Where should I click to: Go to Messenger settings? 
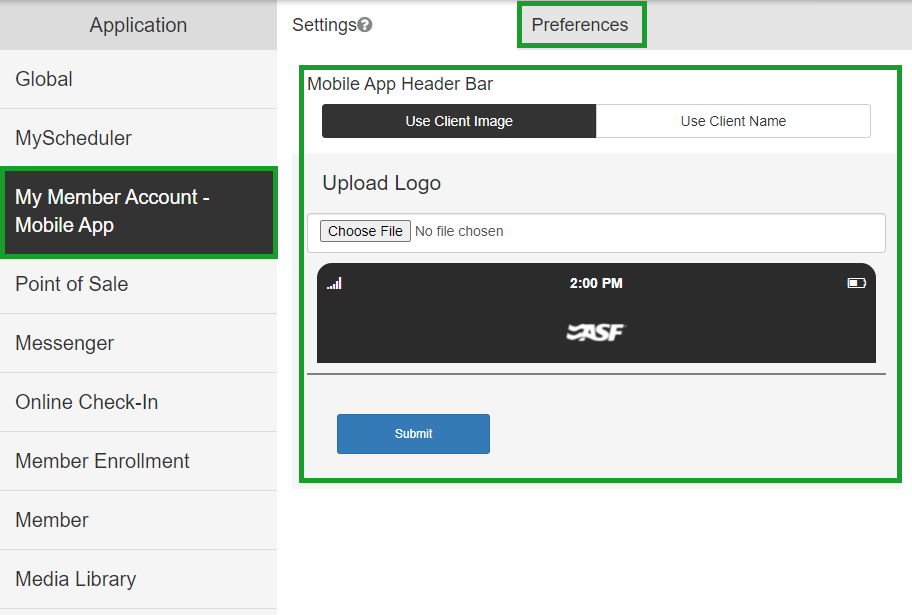click(138, 343)
